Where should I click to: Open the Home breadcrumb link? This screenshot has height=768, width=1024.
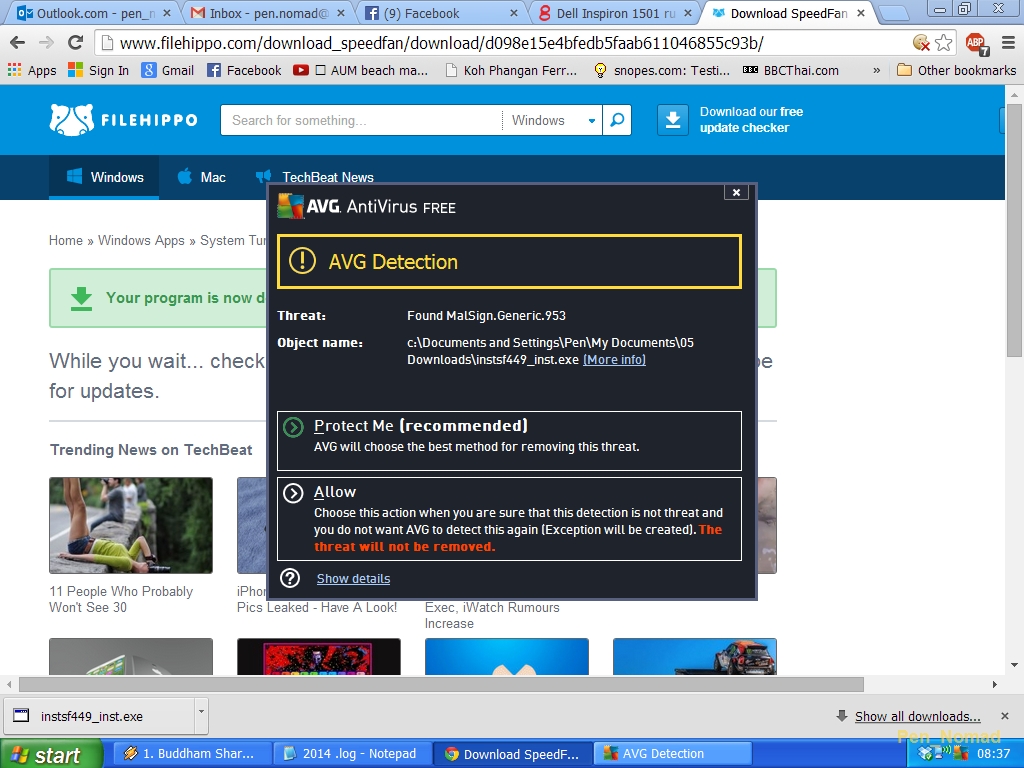point(66,240)
